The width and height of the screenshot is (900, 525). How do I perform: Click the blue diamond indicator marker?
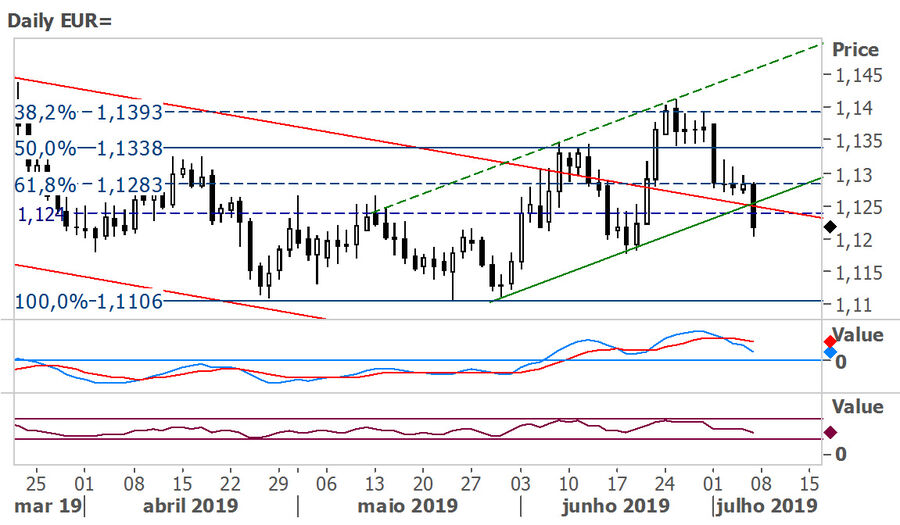(829, 353)
